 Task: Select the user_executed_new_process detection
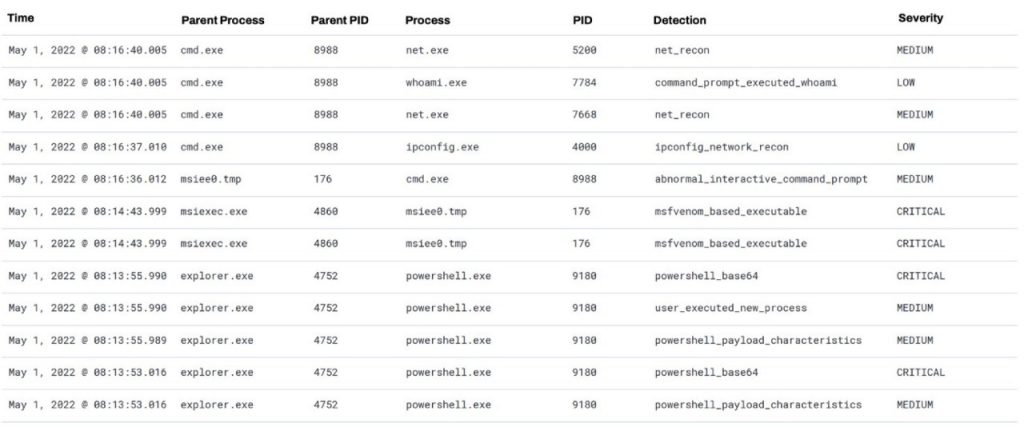click(730, 308)
